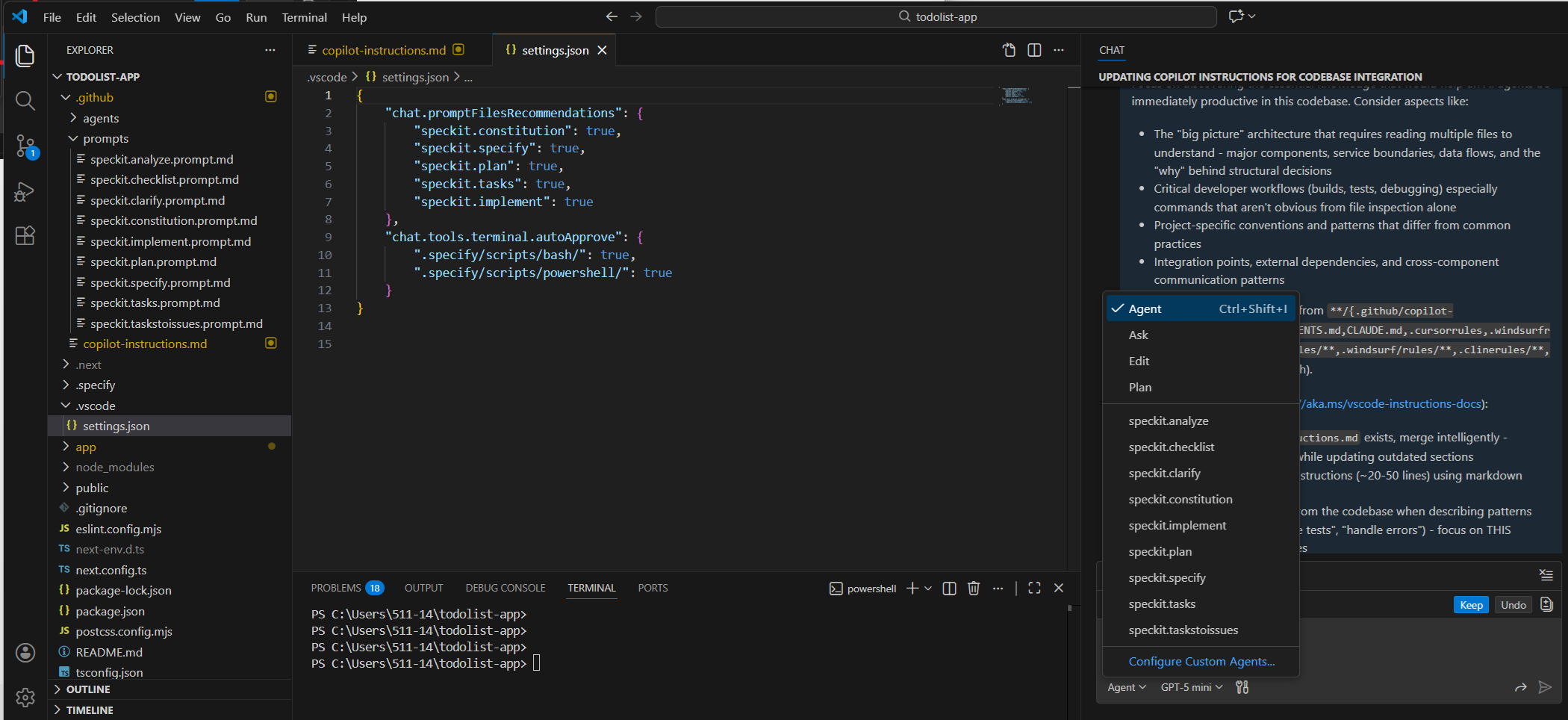
Task: Go forward using the right arrow
Action: tap(636, 16)
